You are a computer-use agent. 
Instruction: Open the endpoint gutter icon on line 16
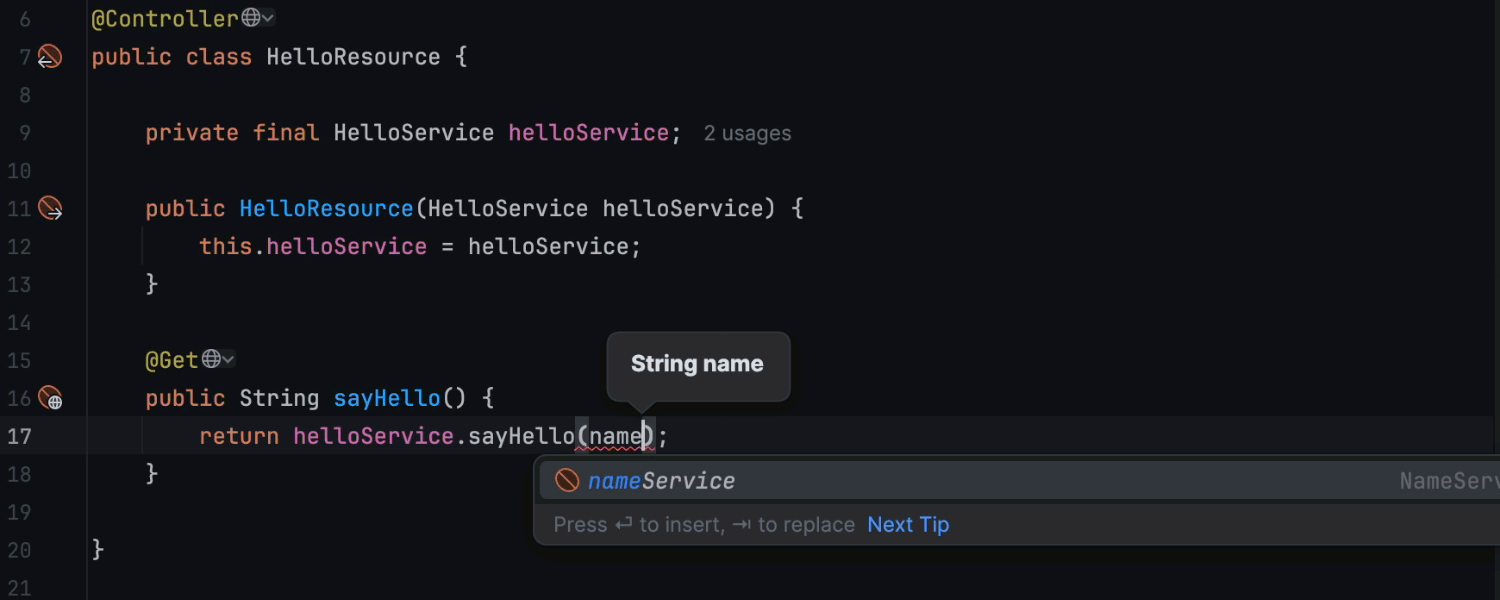pos(50,398)
